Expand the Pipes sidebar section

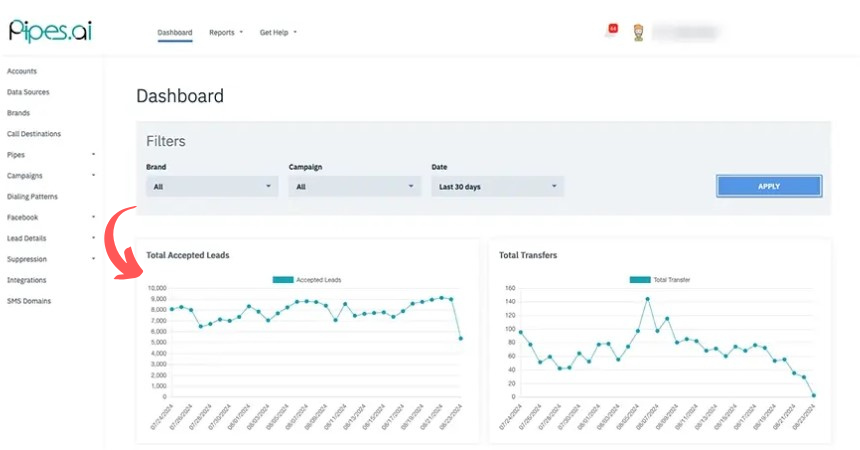[50, 155]
